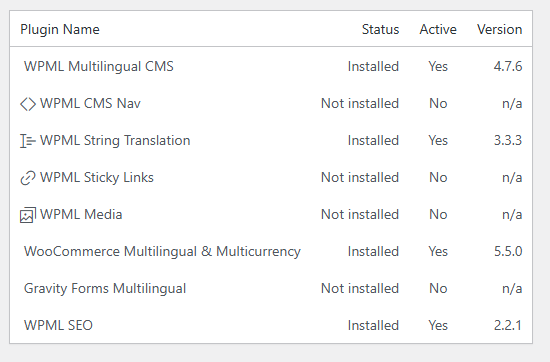Select the WPML Multilingual CMS plugin name

(99, 66)
